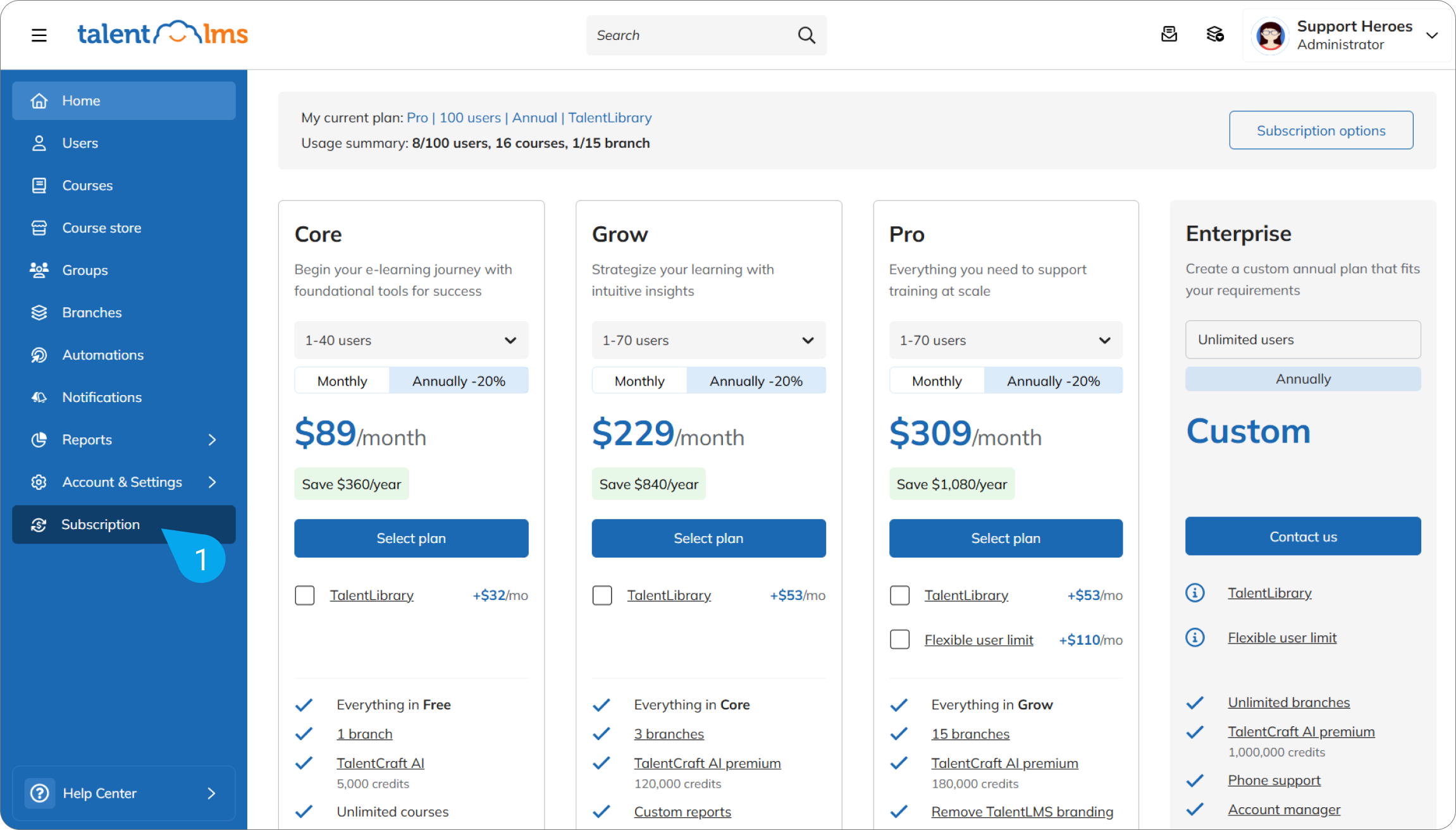The width and height of the screenshot is (1456, 830).
Task: Tick TalentLibrary checkbox in Grow plan
Action: (602, 595)
